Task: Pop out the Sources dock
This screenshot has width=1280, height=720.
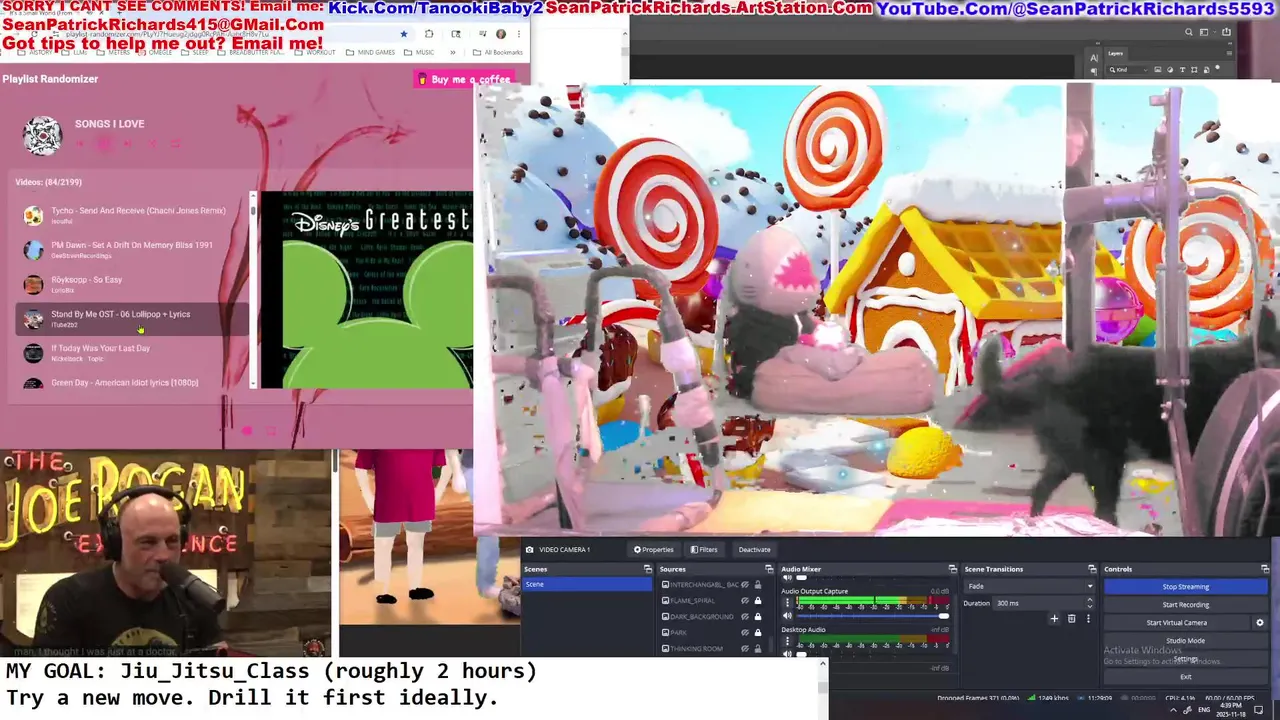Action: pyautogui.click(x=769, y=569)
